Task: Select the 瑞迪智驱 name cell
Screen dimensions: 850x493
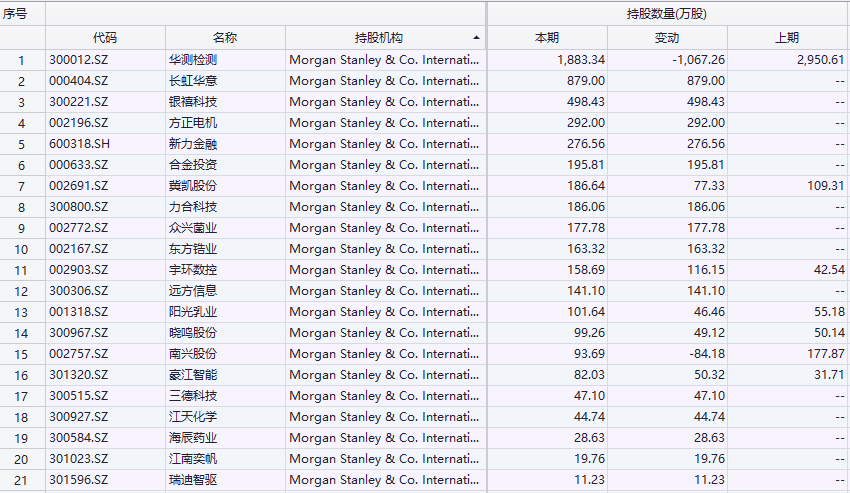Action: tap(193, 480)
